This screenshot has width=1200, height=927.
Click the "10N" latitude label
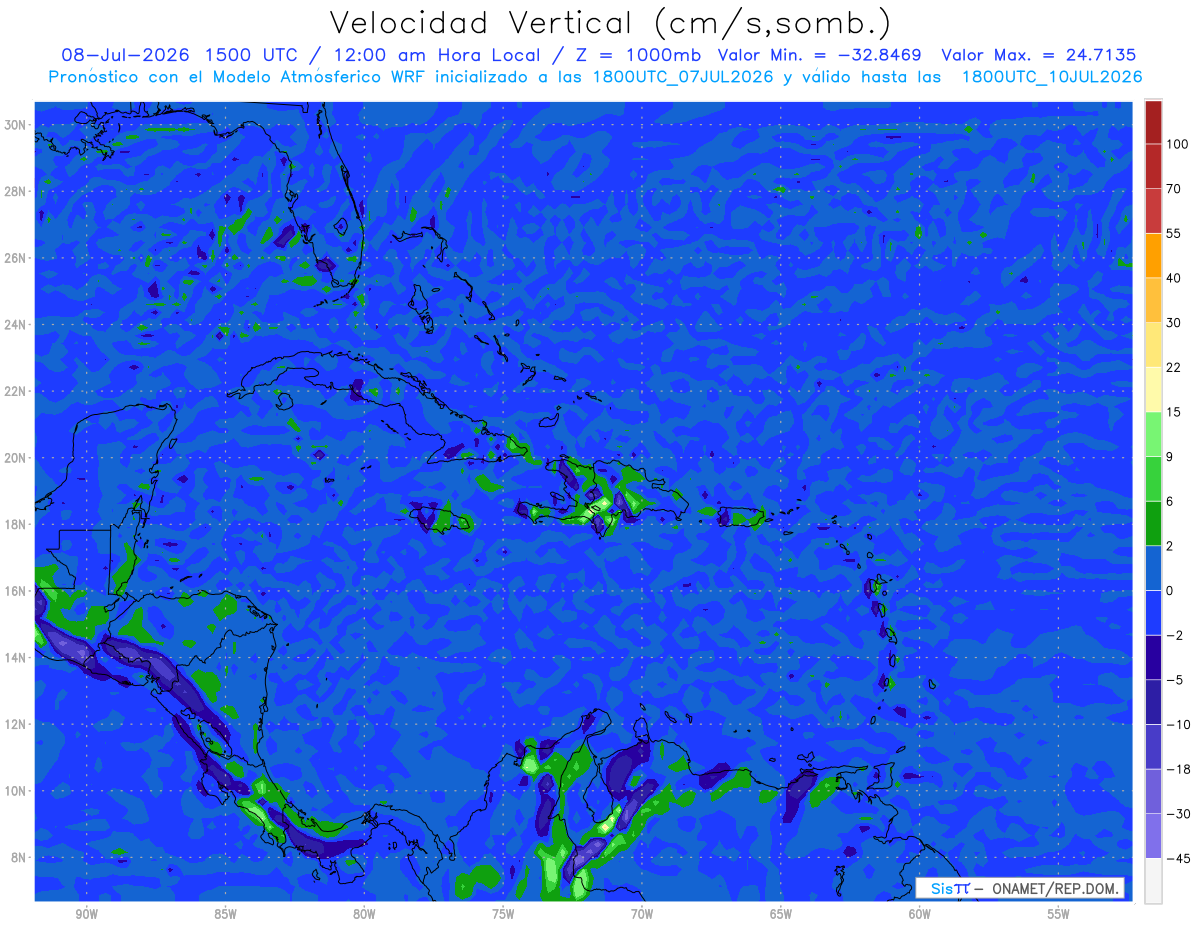16,791
